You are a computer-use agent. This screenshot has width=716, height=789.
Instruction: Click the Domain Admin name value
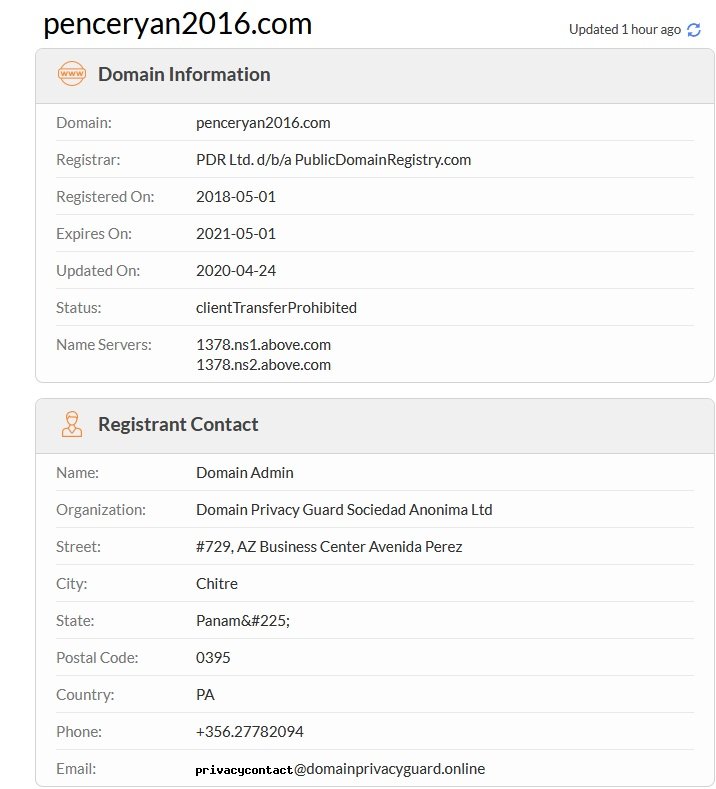[x=245, y=473]
